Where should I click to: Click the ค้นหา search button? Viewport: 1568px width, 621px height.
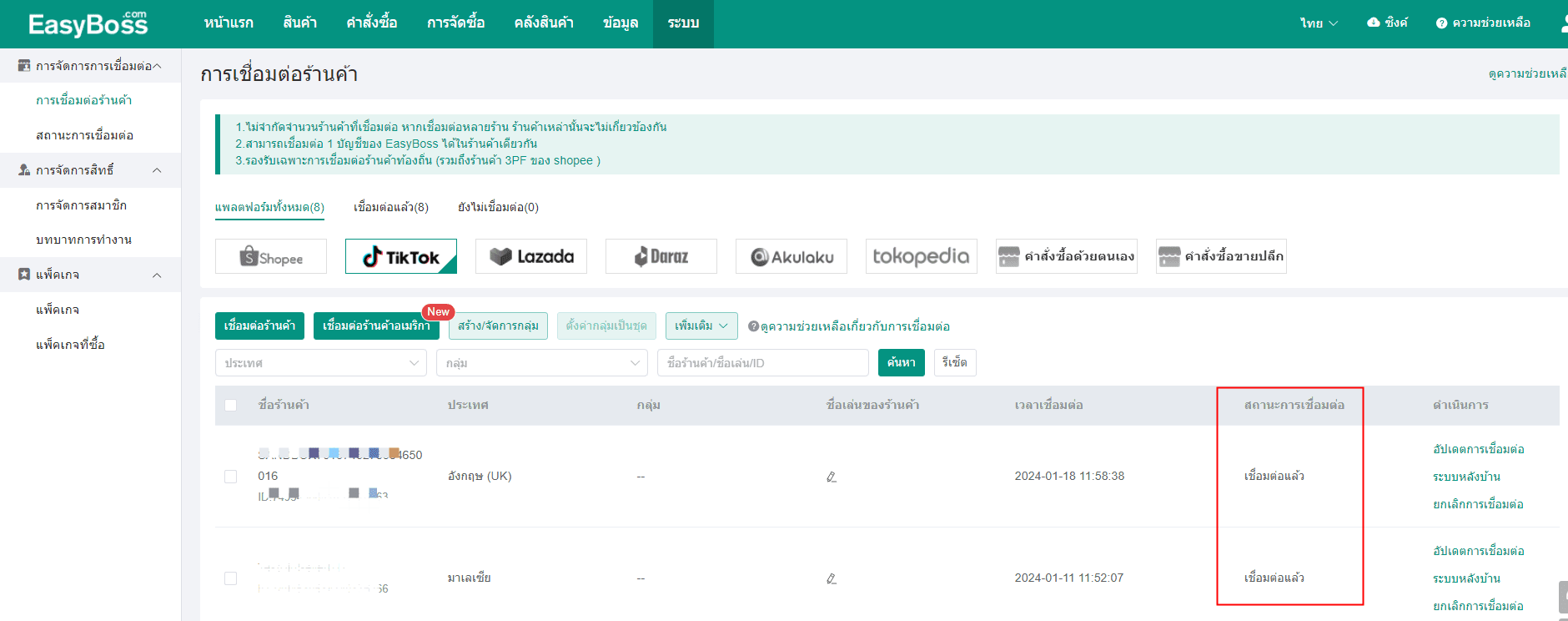(902, 362)
